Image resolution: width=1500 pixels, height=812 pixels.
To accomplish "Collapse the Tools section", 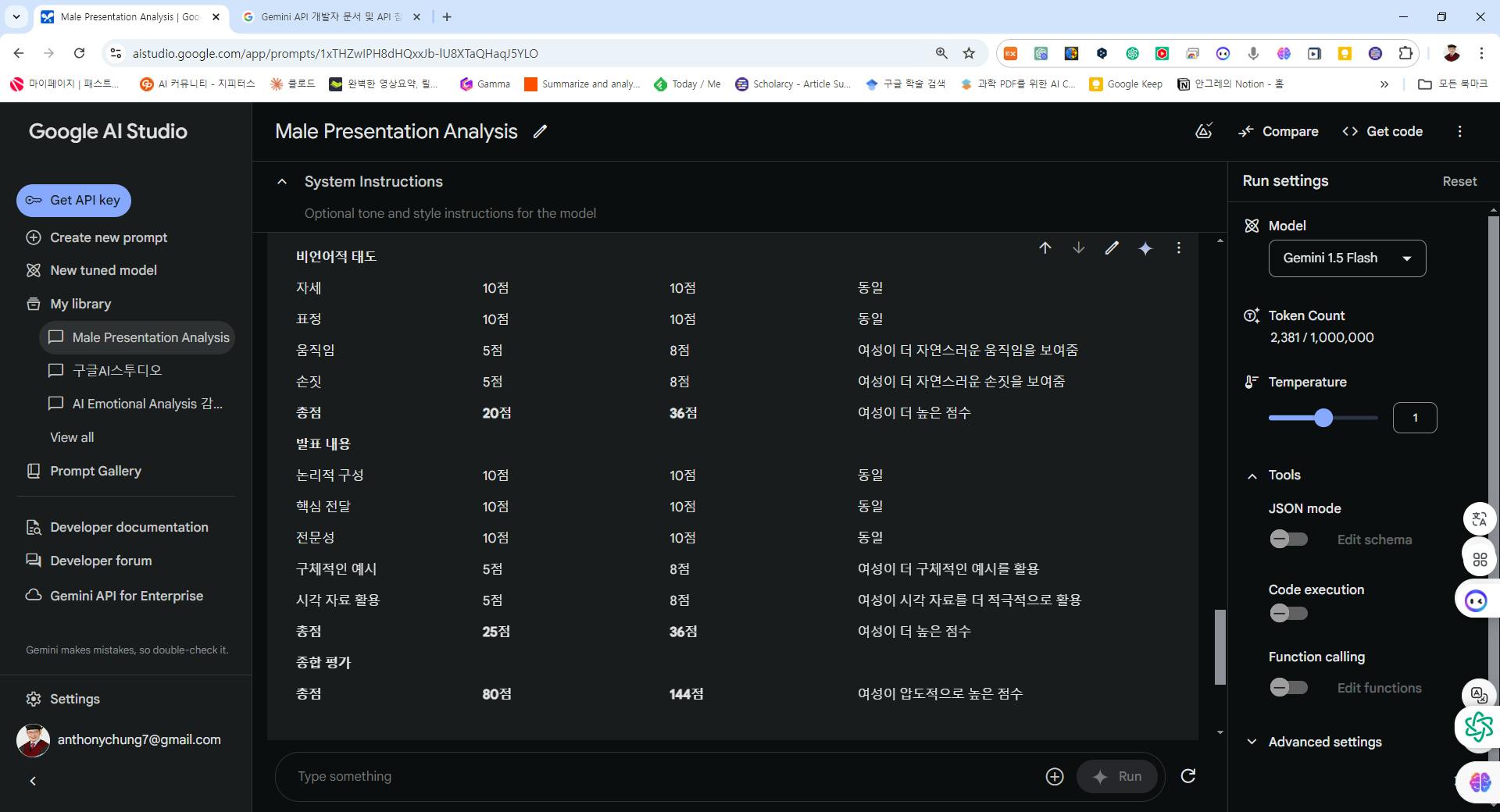I will tap(1252, 475).
